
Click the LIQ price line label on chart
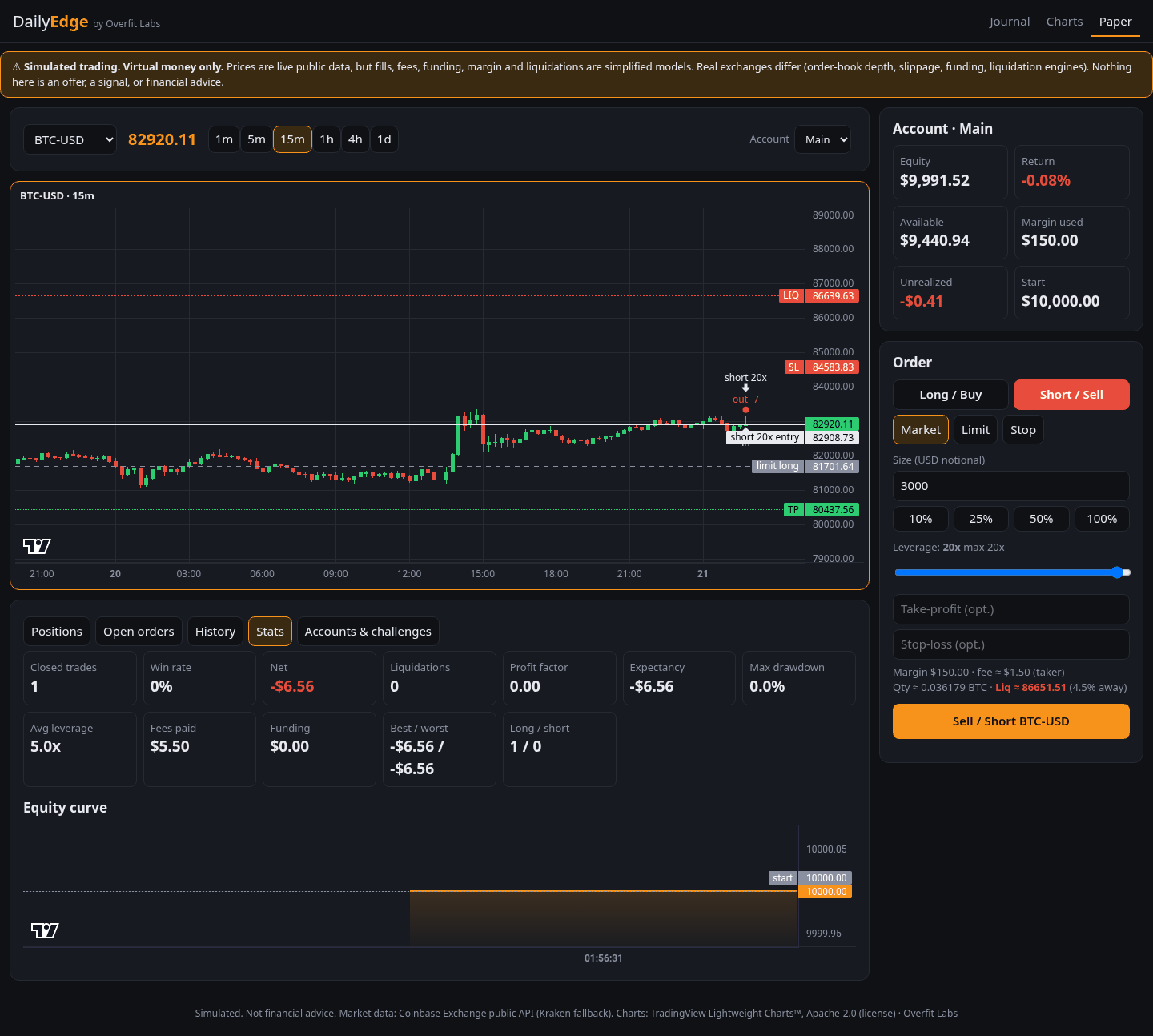pos(791,296)
